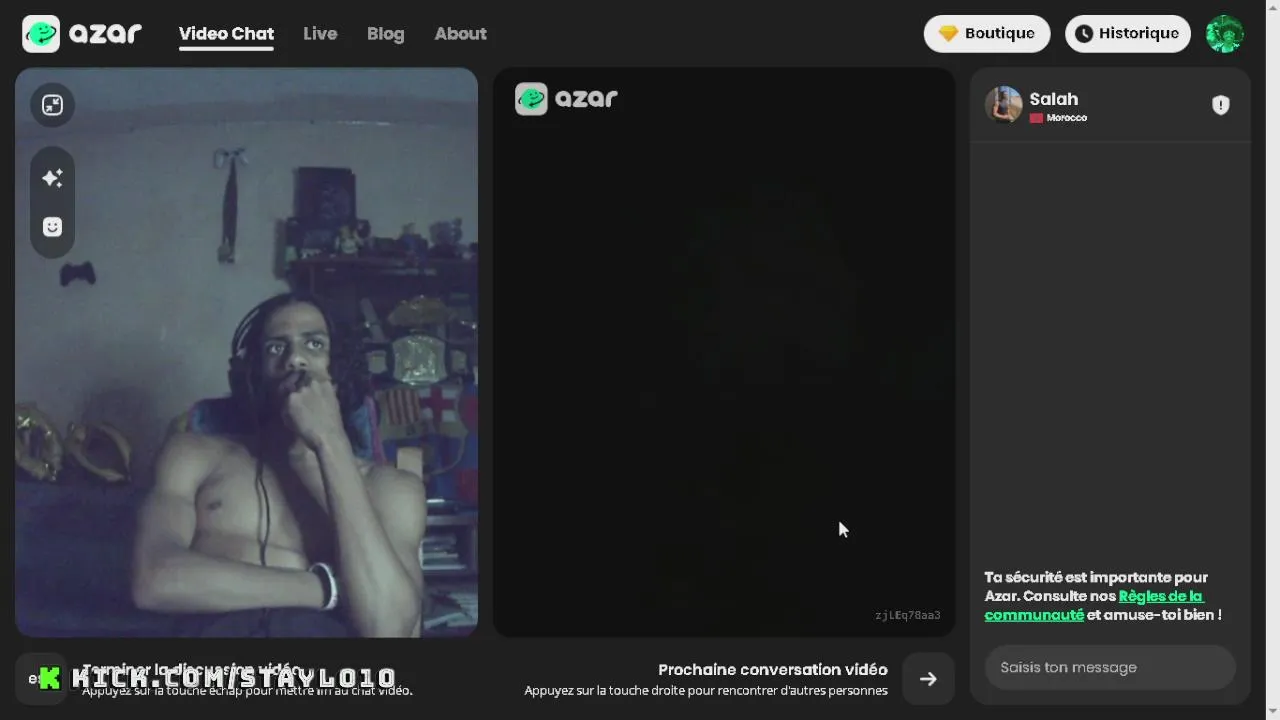Click the diamond icon on Boutique
1280x720 pixels.
pyautogui.click(x=948, y=33)
